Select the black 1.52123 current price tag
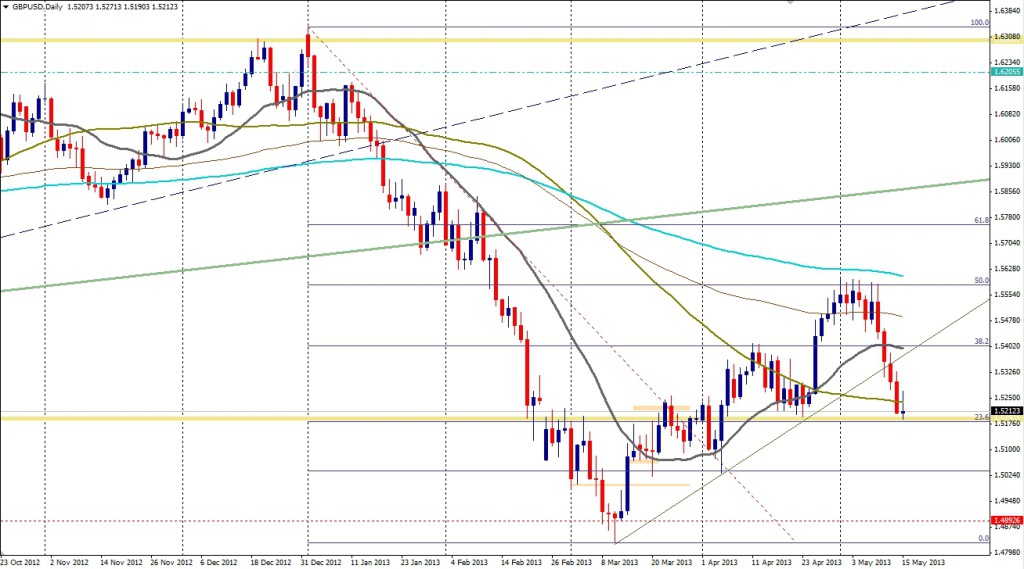The width and height of the screenshot is (1024, 569). coord(1005,410)
